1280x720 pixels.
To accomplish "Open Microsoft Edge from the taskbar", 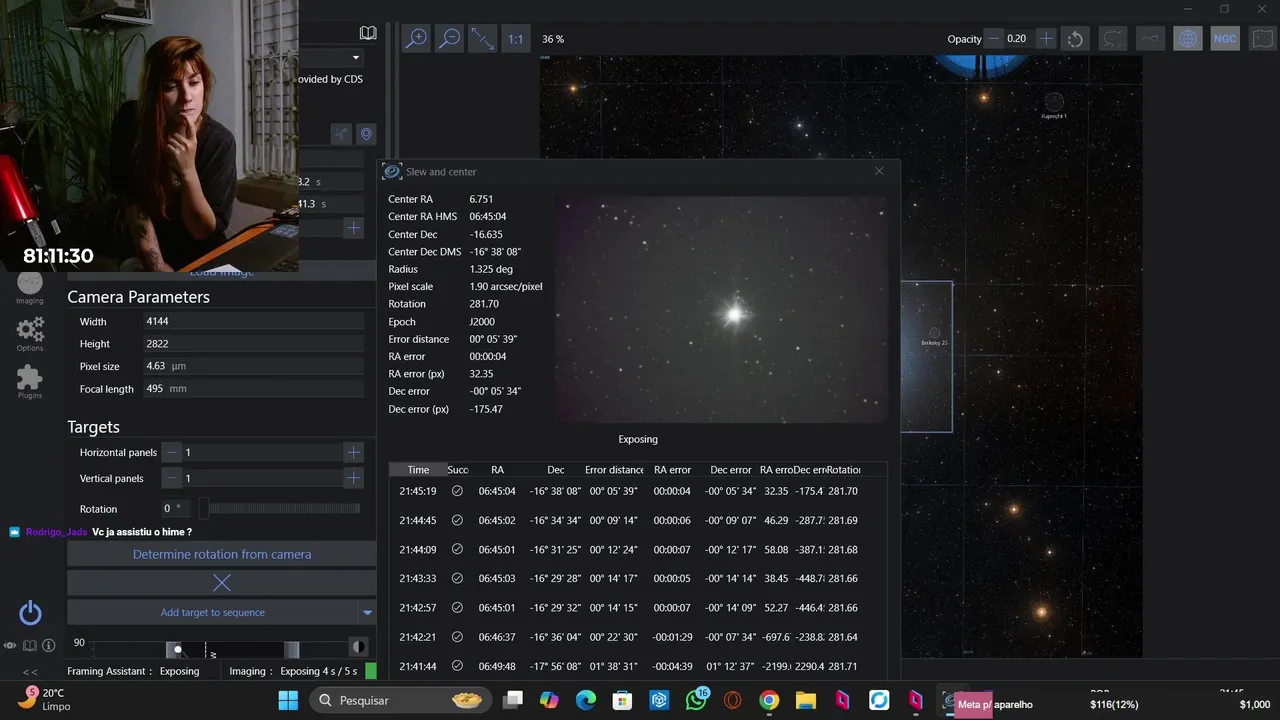I will point(586,700).
